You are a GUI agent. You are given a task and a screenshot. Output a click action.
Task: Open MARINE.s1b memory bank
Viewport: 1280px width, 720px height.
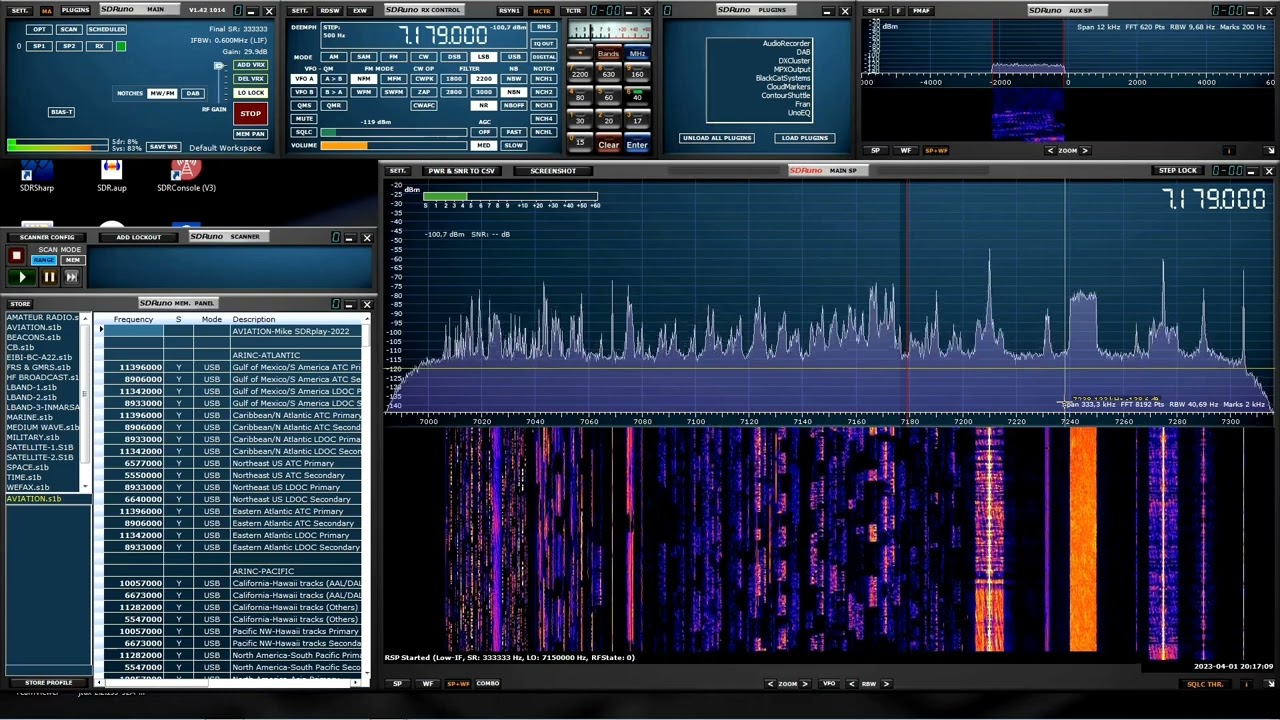[30, 418]
